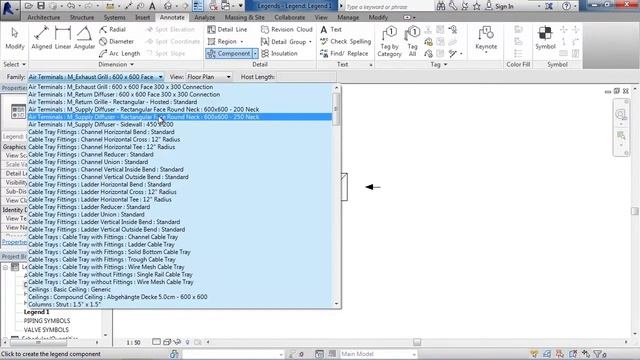Open VALVE SYMBOLS legend in browser
The height and width of the screenshot is (360, 640).
pyautogui.click(x=46, y=329)
